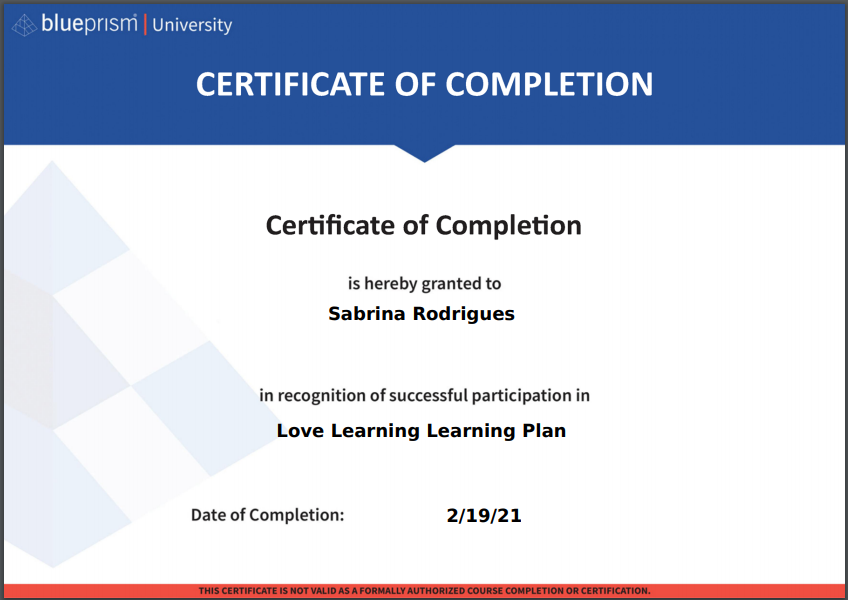
Task: Click the "blueprism" brand wordmark
Action: click(x=89, y=24)
